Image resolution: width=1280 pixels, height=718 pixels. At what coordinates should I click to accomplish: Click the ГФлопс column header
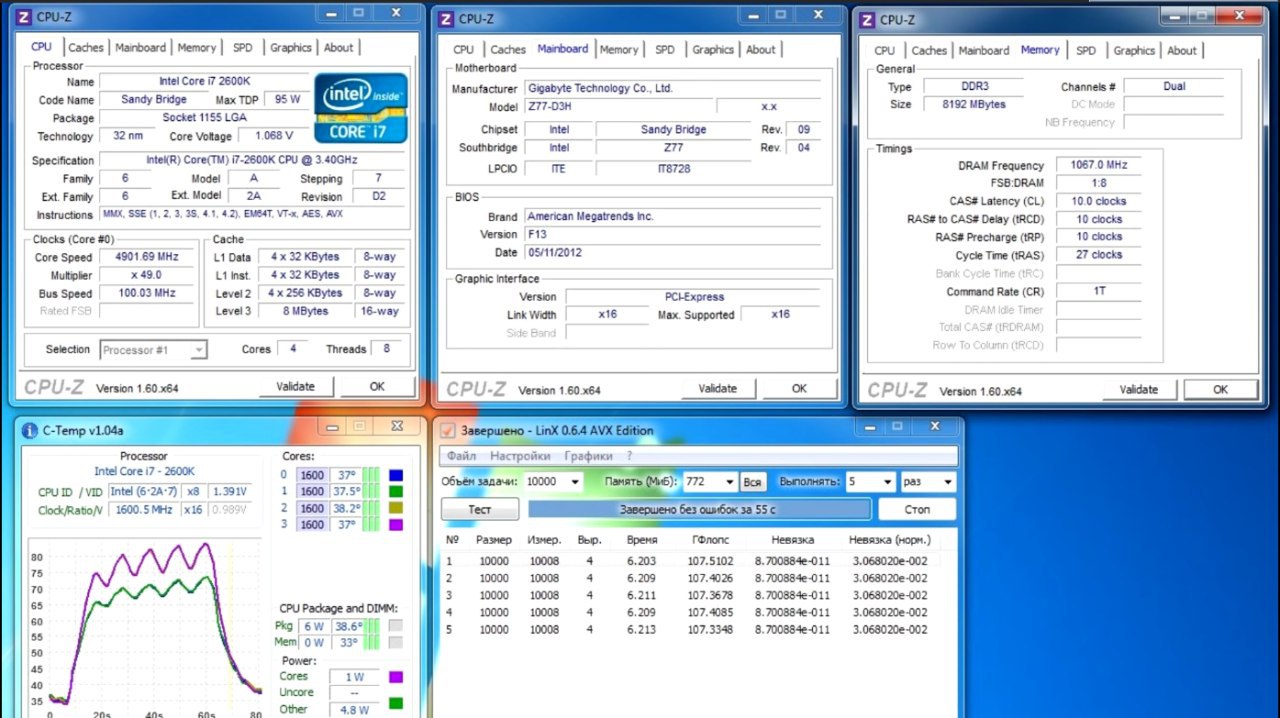709,540
